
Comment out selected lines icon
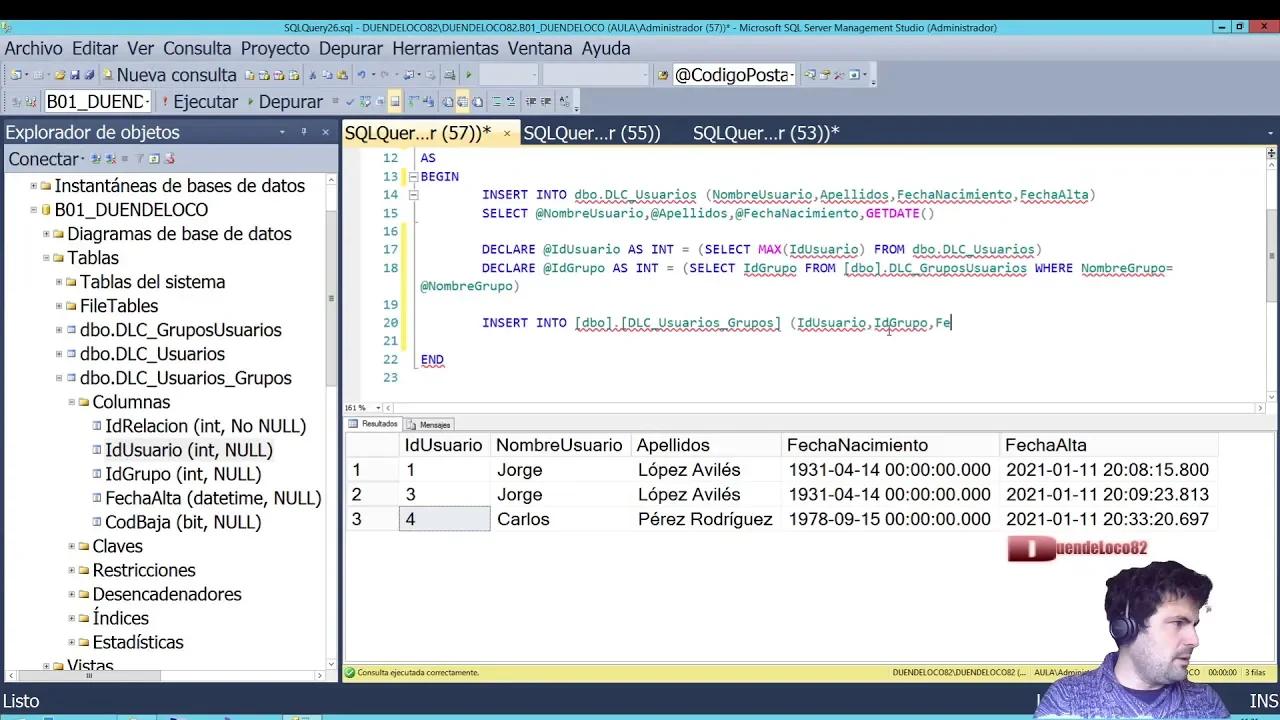pos(498,100)
